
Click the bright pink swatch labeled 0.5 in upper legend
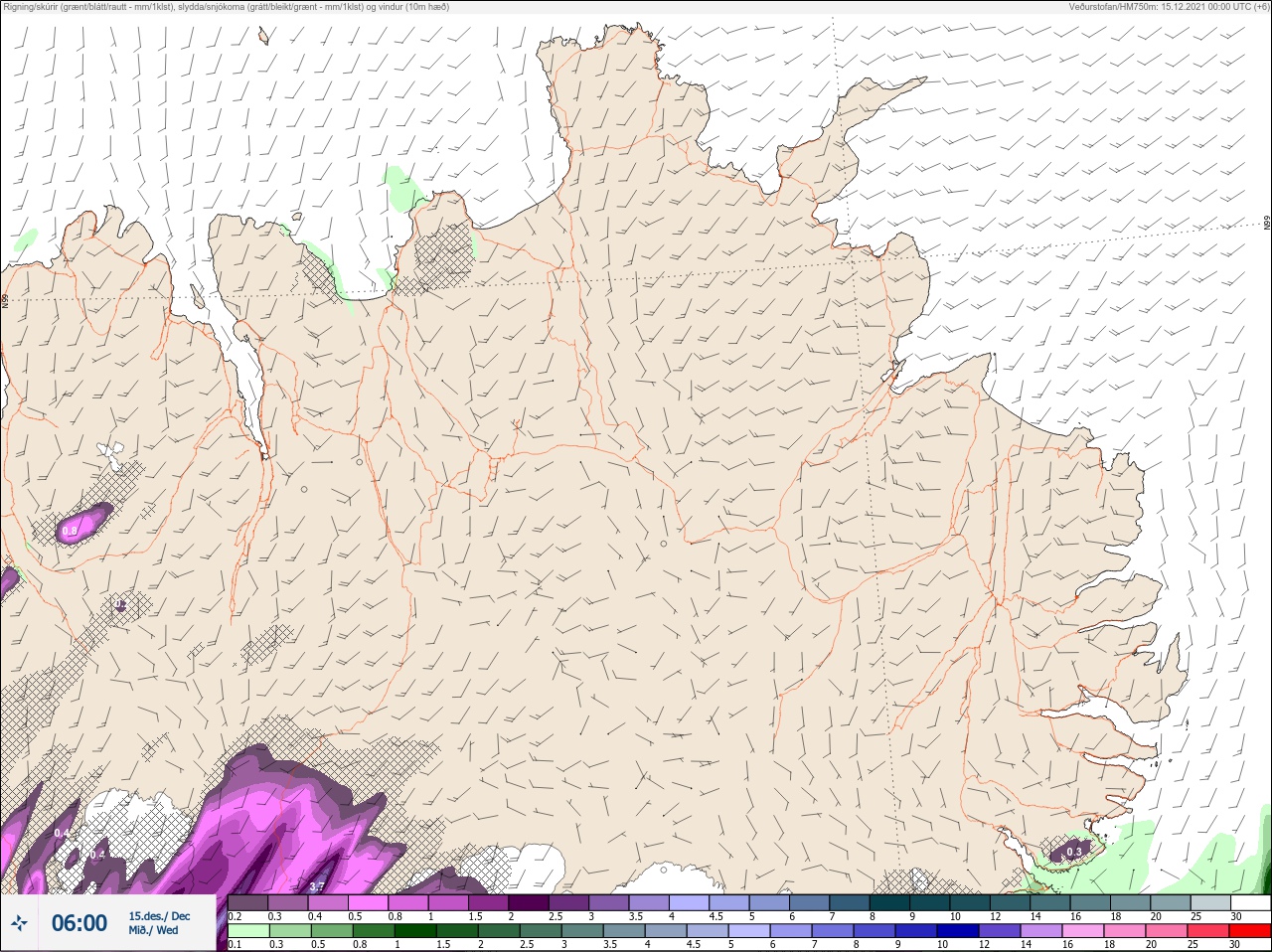pos(369,902)
